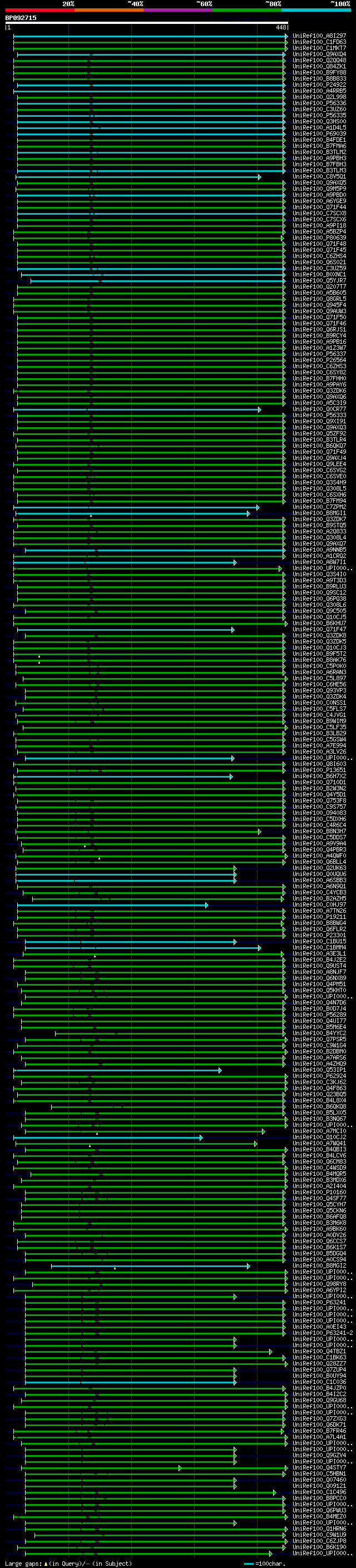Select UniRef100_C5L897 entry
The width and height of the screenshot is (356, 1568).
tap(319, 678)
